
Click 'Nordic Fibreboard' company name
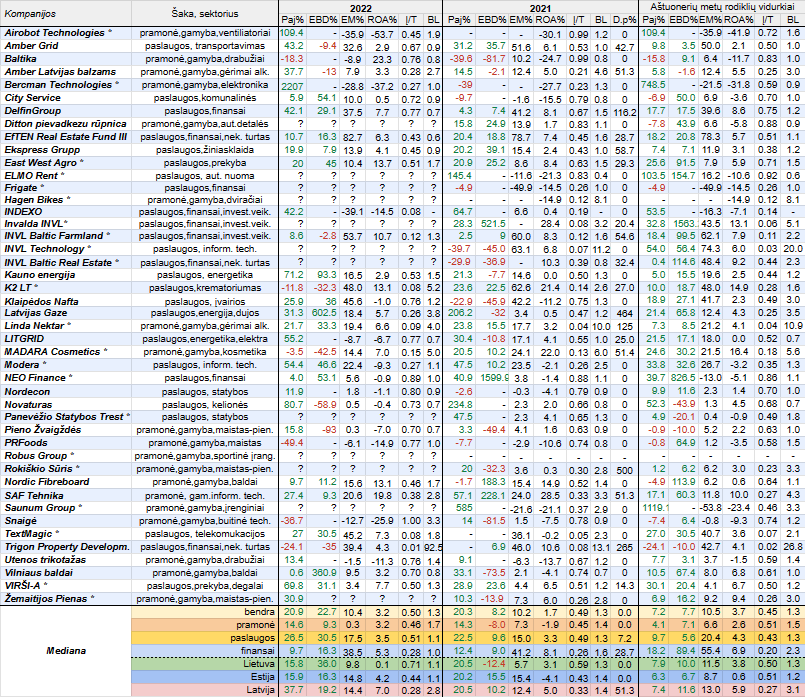point(66,482)
